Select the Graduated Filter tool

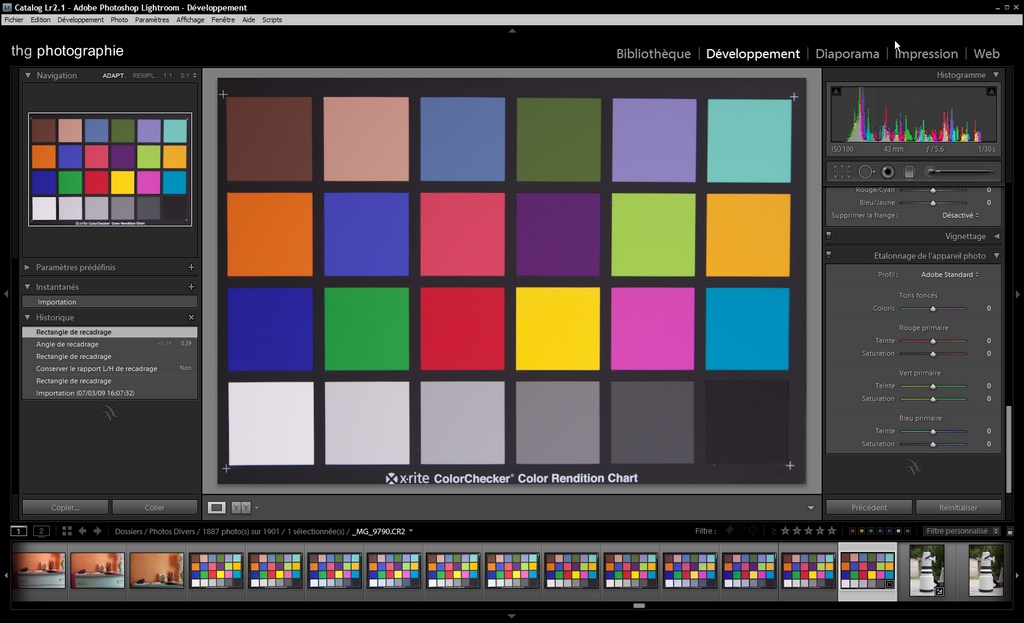point(908,172)
